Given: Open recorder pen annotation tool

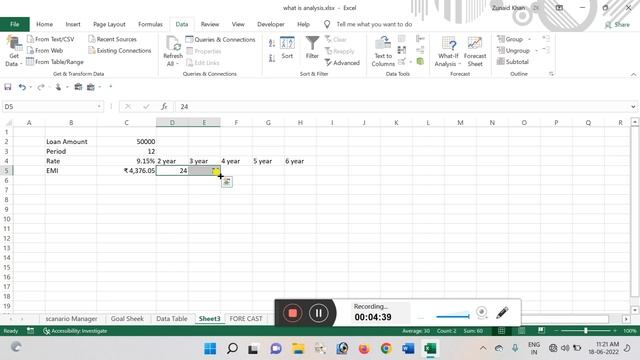Looking at the screenshot, I should 502,313.
